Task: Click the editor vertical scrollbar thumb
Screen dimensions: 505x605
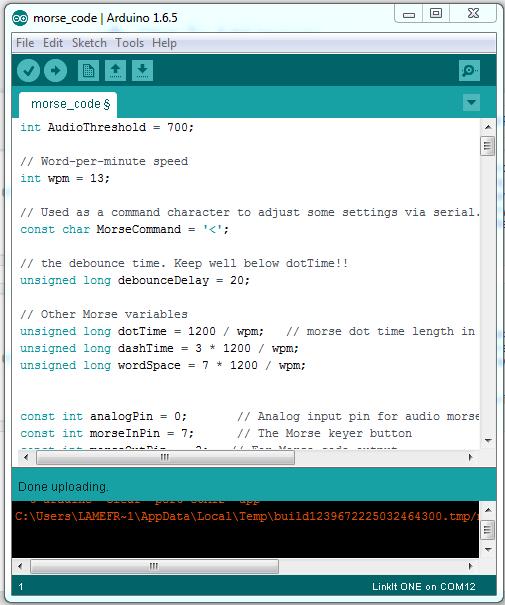Action: pos(488,146)
